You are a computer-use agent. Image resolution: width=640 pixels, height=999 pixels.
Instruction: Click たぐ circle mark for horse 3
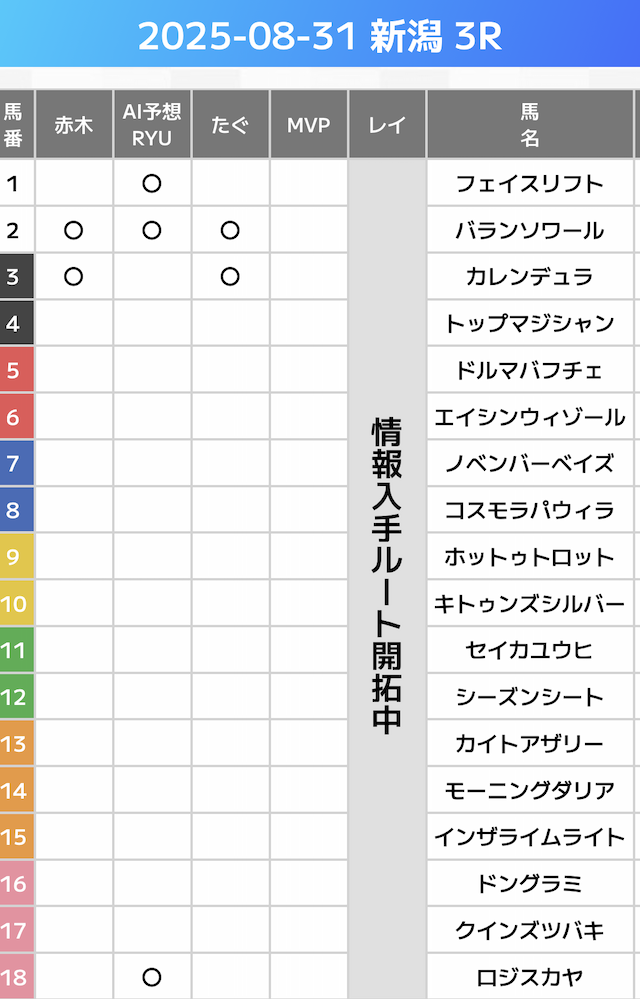click(x=230, y=277)
